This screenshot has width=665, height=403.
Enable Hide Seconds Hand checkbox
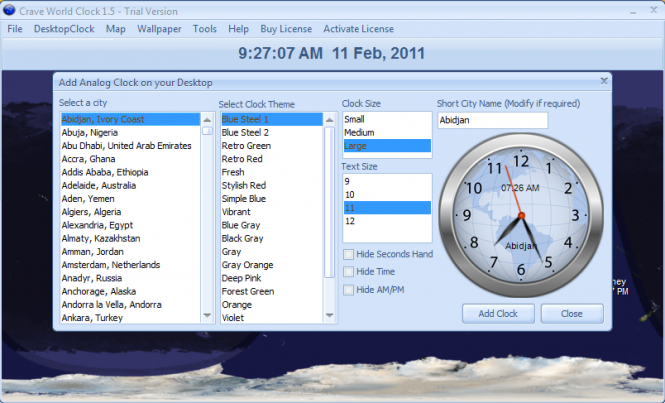coord(348,254)
